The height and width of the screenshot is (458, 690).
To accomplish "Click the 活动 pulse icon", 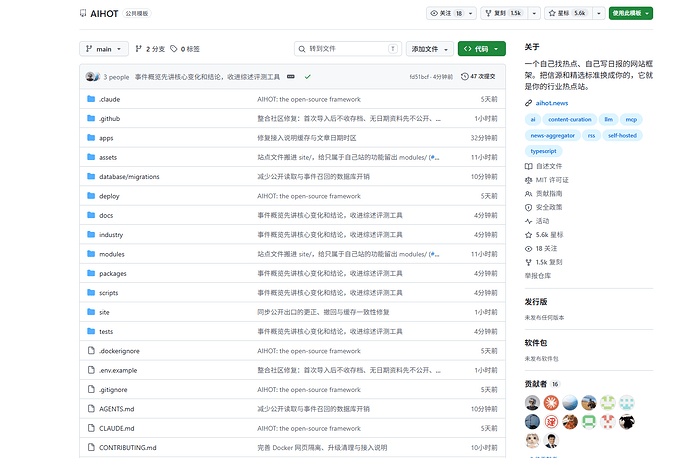I will click(x=529, y=221).
